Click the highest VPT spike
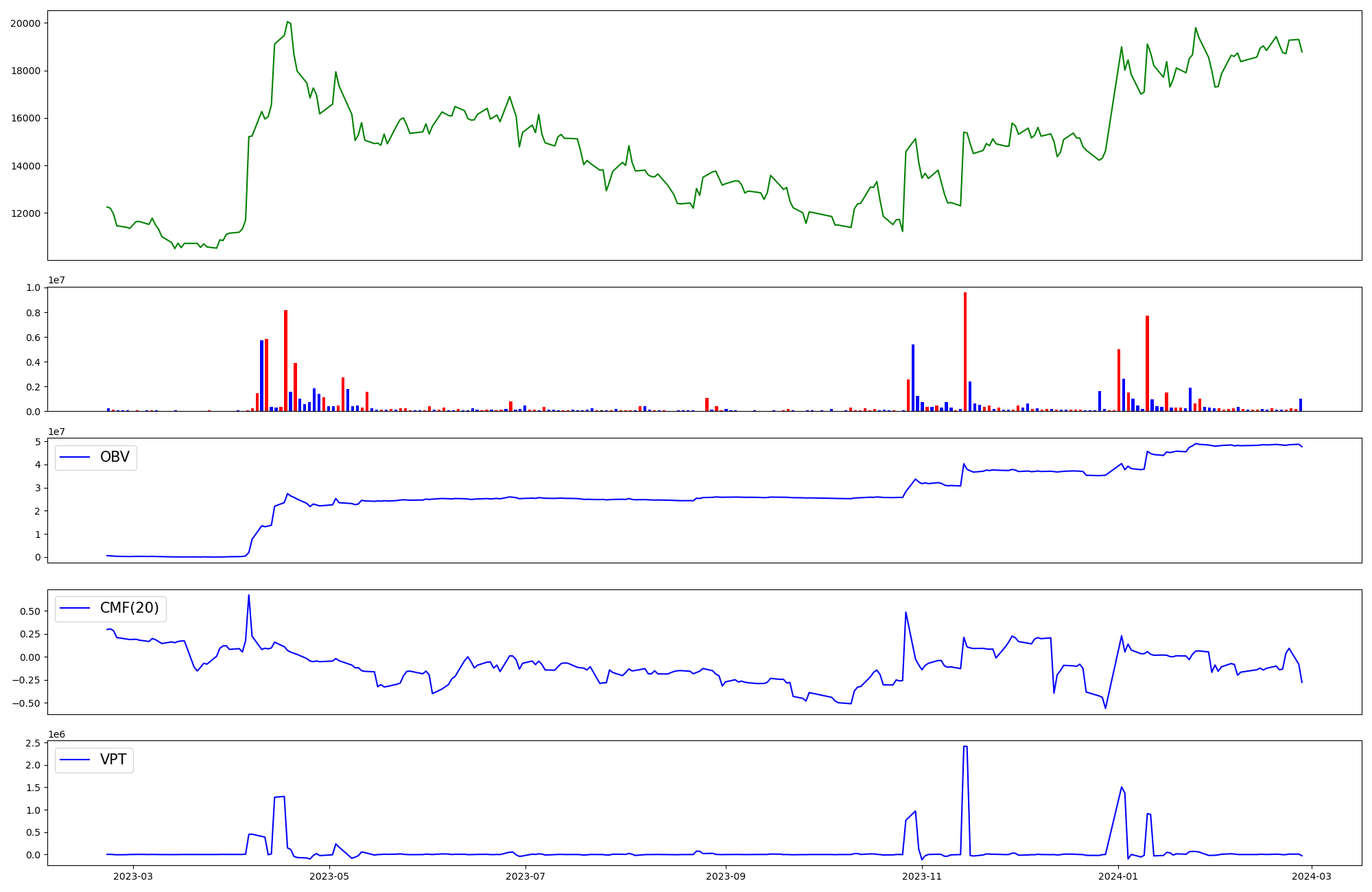This screenshot has width=1372, height=892. (x=965, y=747)
